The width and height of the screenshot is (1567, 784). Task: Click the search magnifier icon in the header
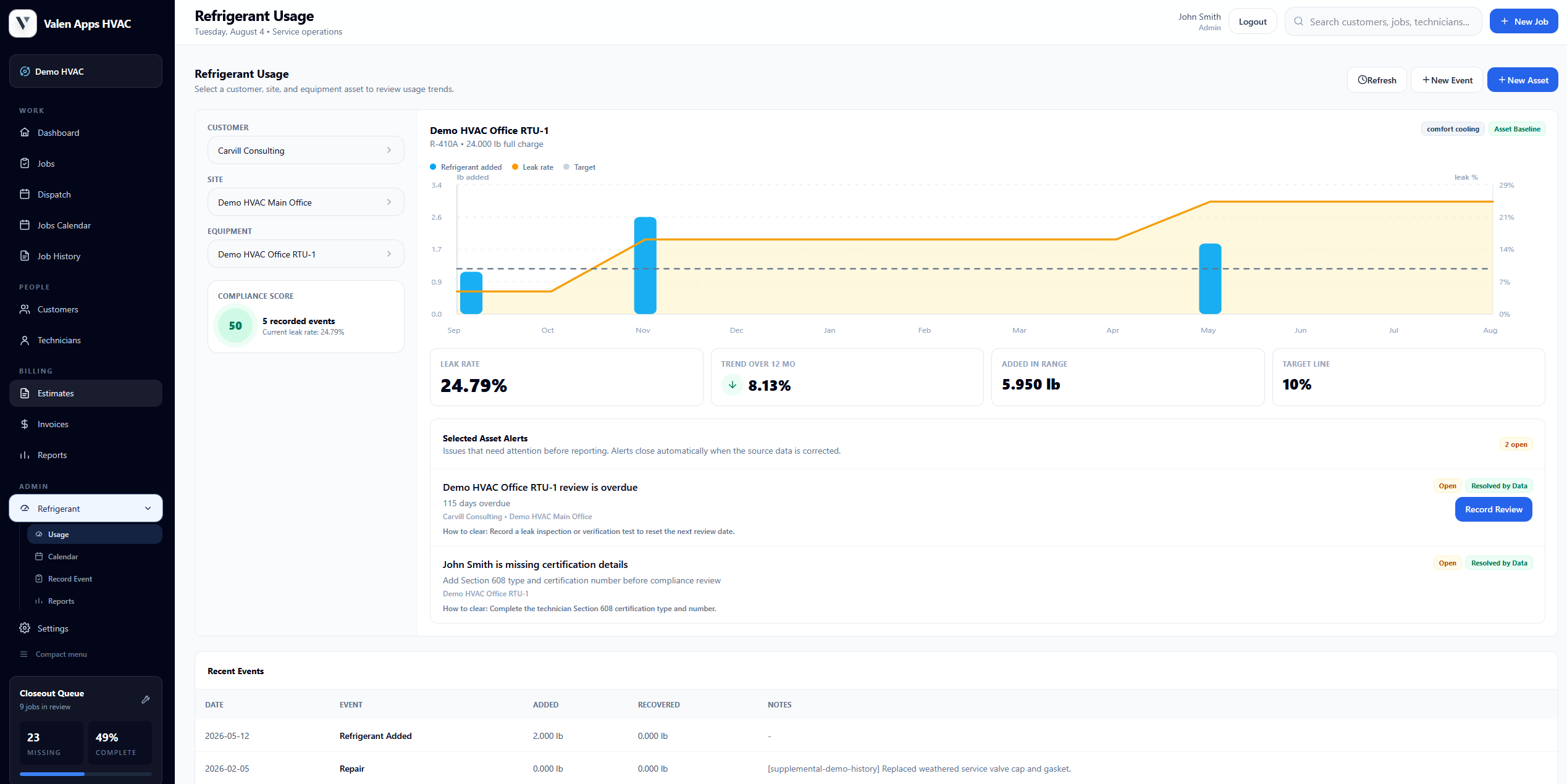coord(1298,22)
